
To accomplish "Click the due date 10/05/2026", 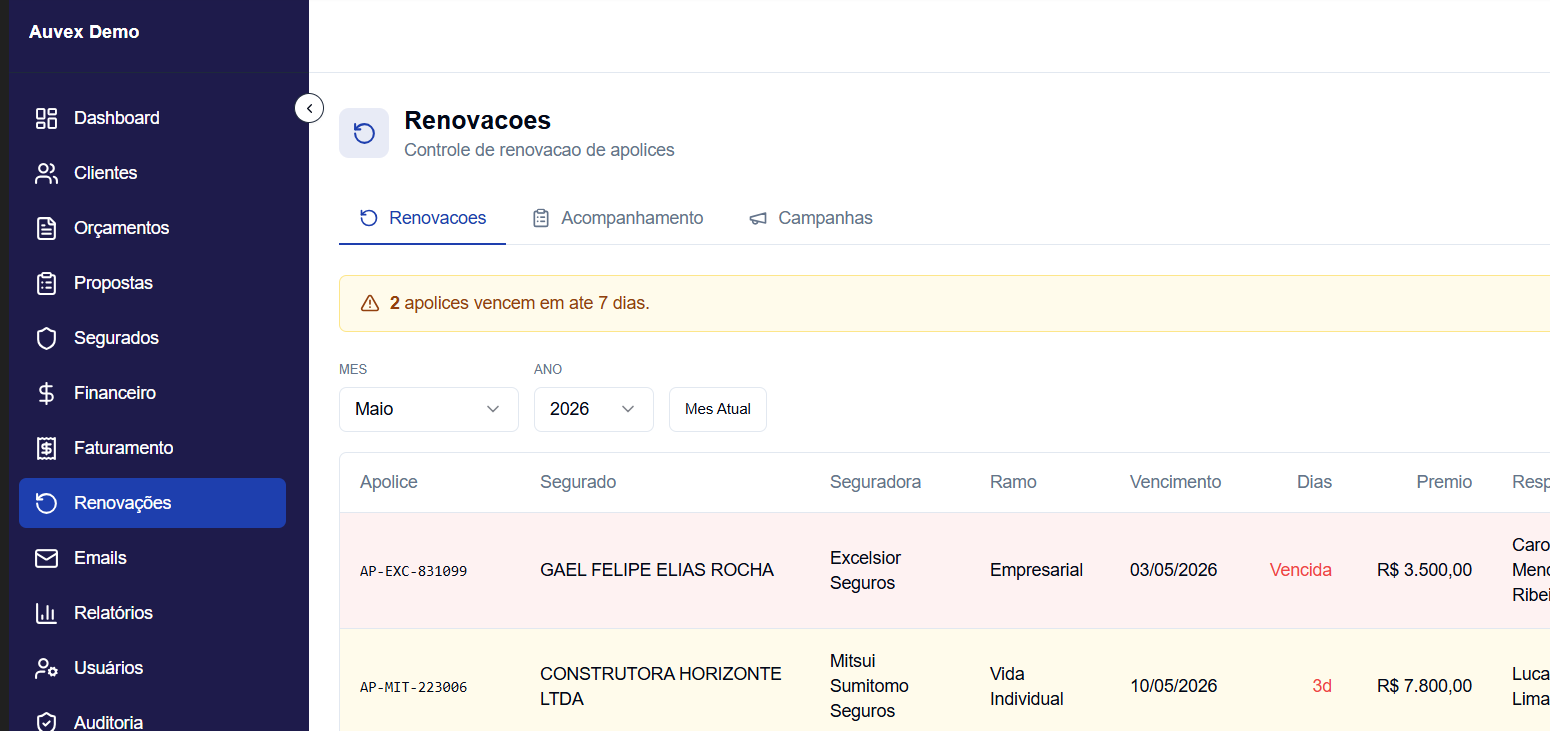I will (x=1173, y=686).
